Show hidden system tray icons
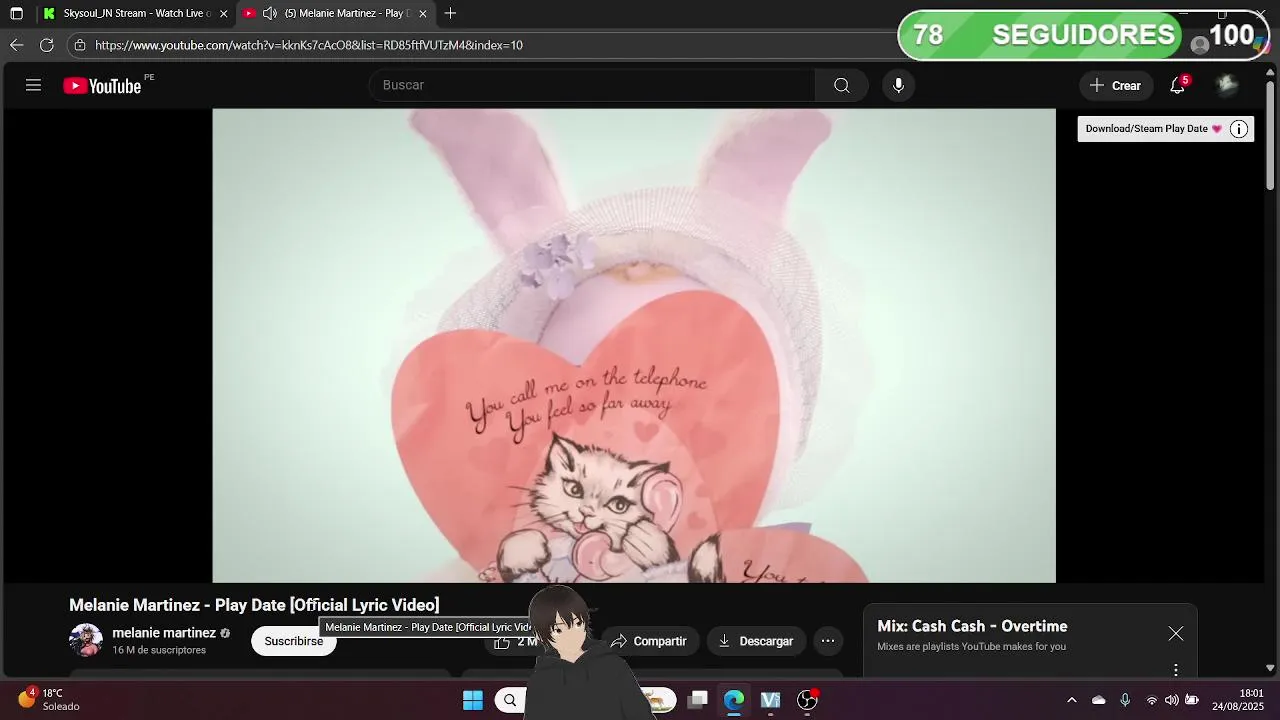This screenshot has height=720, width=1280. point(1072,700)
